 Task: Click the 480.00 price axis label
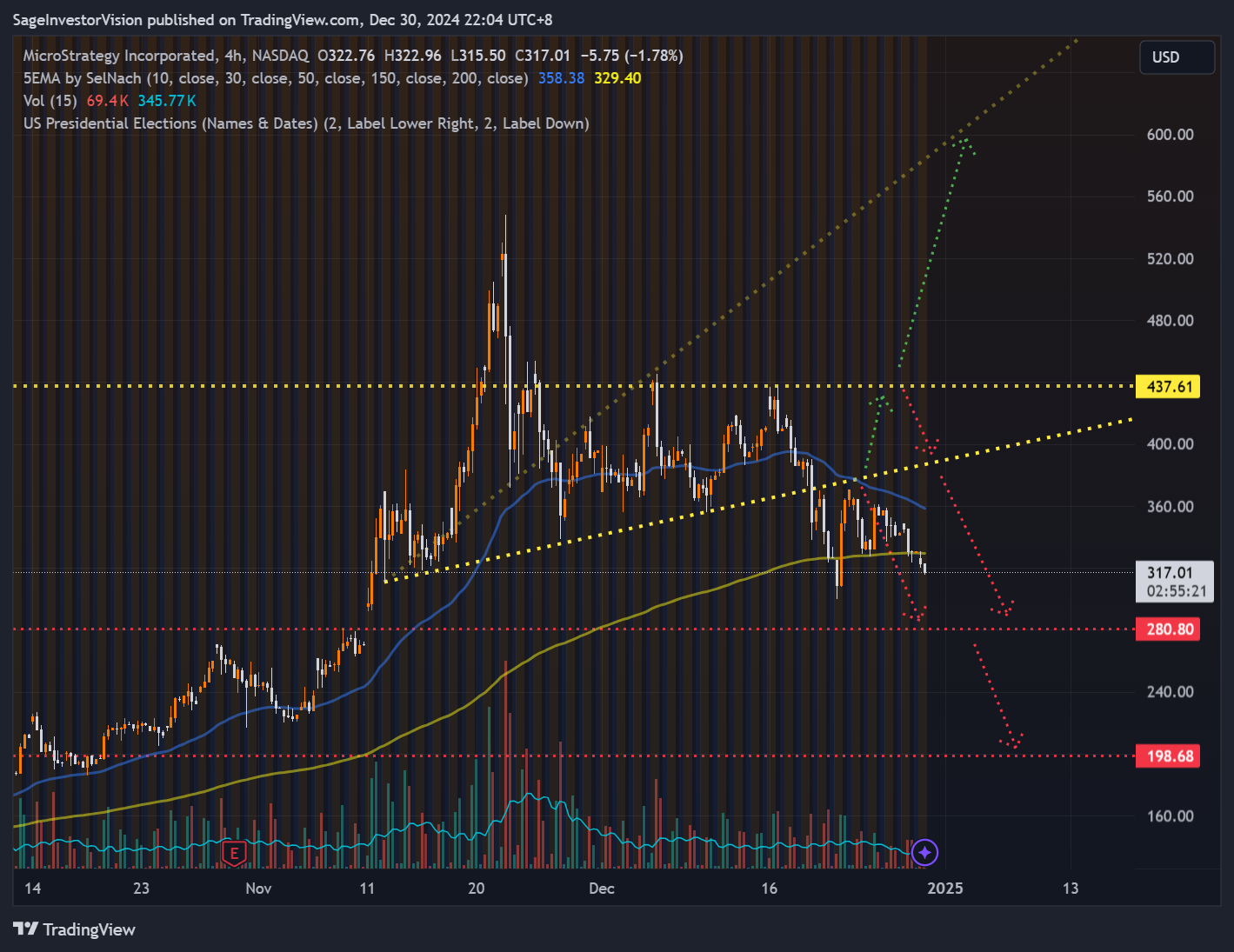pos(1170,320)
